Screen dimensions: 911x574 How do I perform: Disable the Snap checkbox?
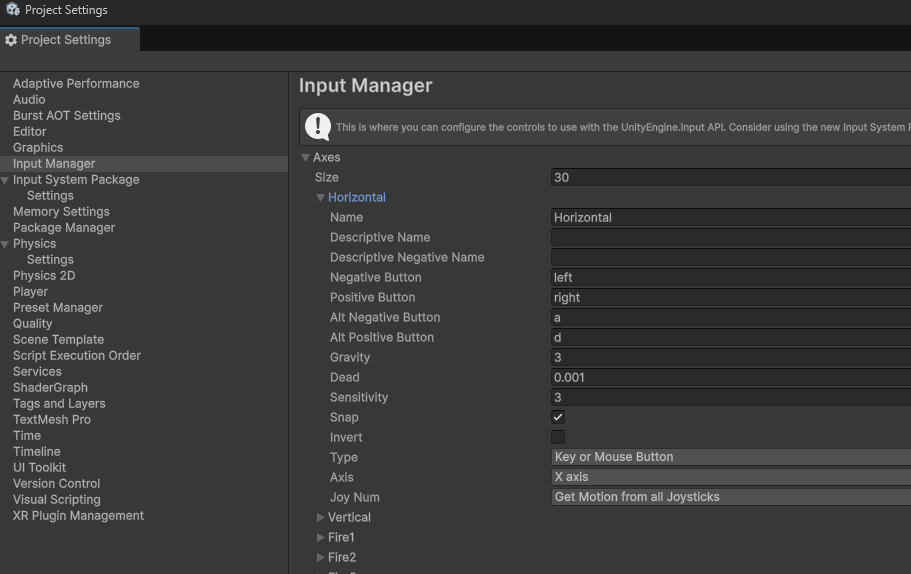[x=558, y=417]
